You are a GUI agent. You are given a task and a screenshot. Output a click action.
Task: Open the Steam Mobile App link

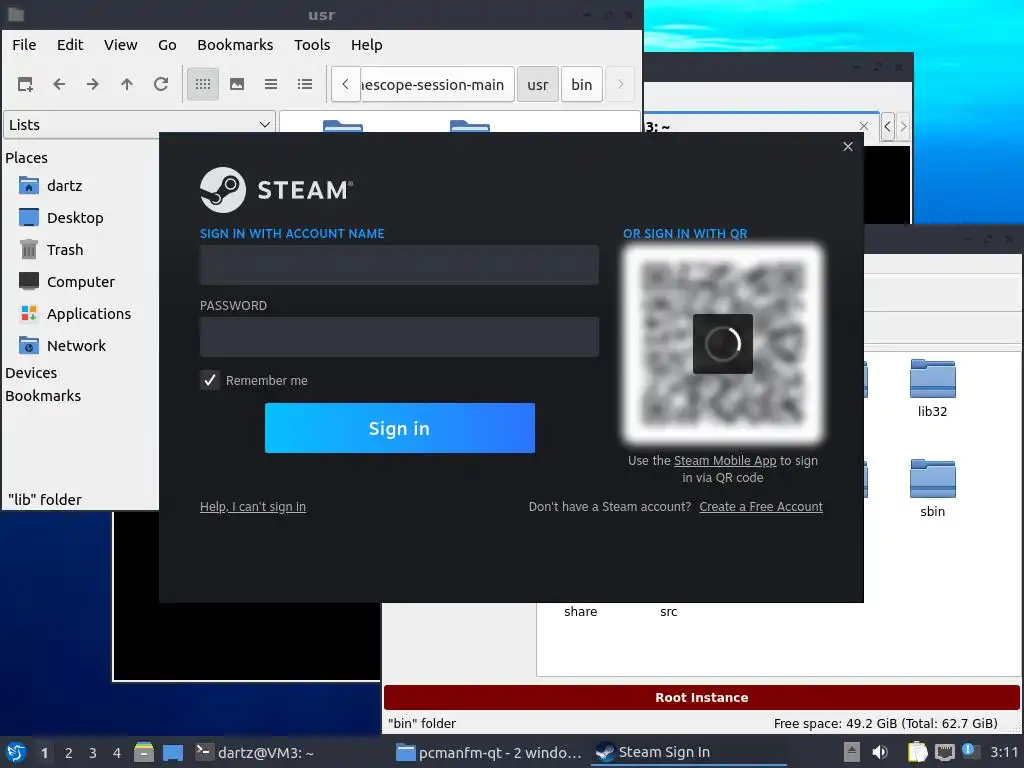point(725,460)
